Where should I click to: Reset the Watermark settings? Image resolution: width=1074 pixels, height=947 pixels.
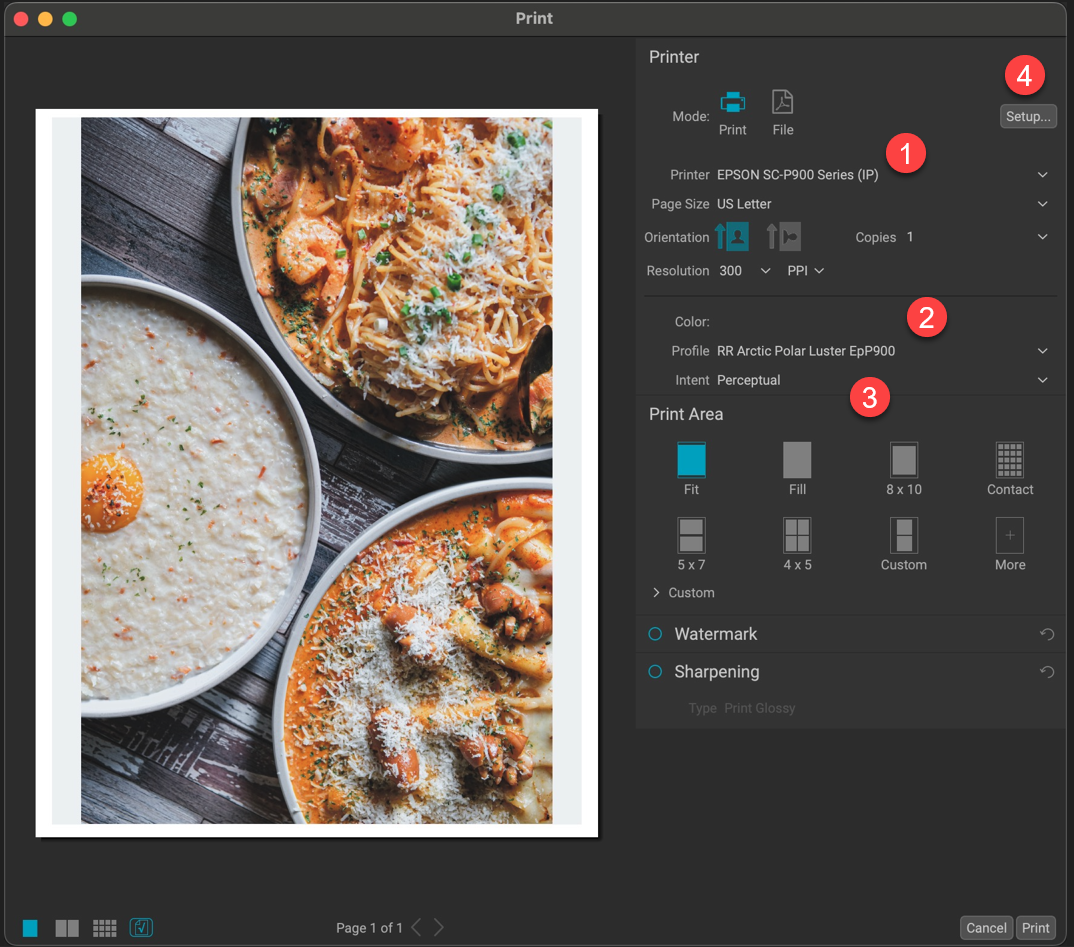click(x=1047, y=634)
